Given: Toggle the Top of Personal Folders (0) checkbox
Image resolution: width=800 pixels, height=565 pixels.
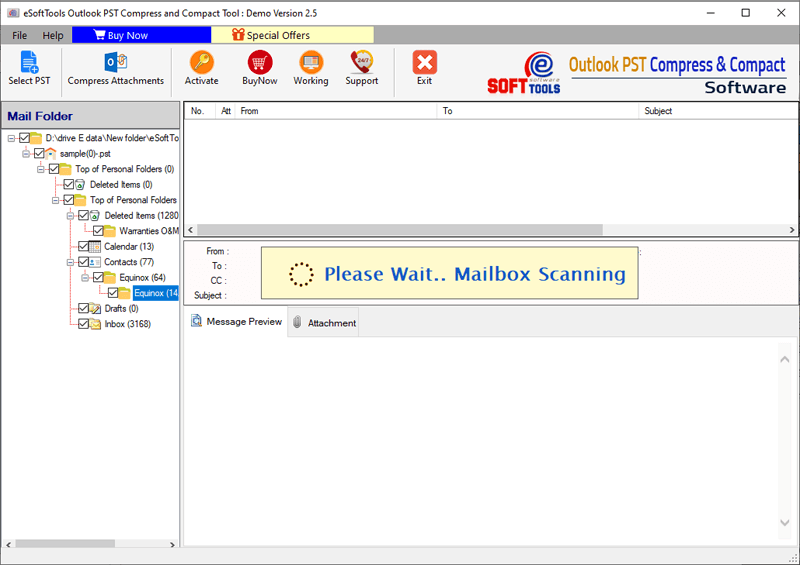Looking at the screenshot, I should point(54,169).
